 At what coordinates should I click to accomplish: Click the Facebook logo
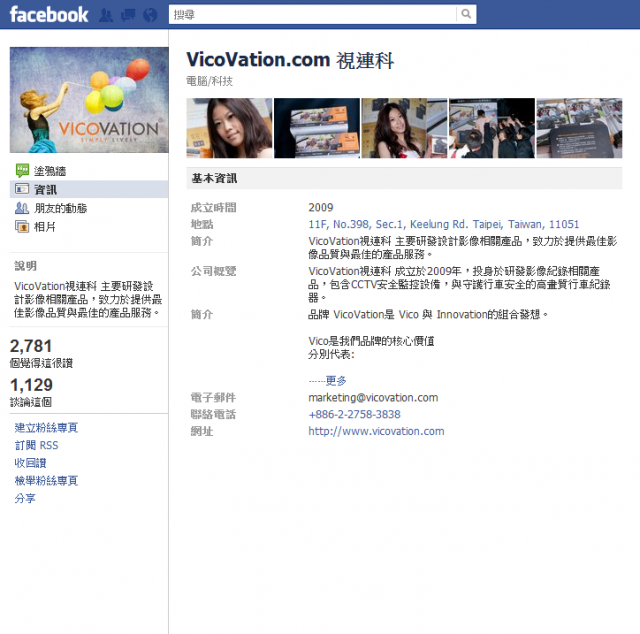[x=49, y=15]
